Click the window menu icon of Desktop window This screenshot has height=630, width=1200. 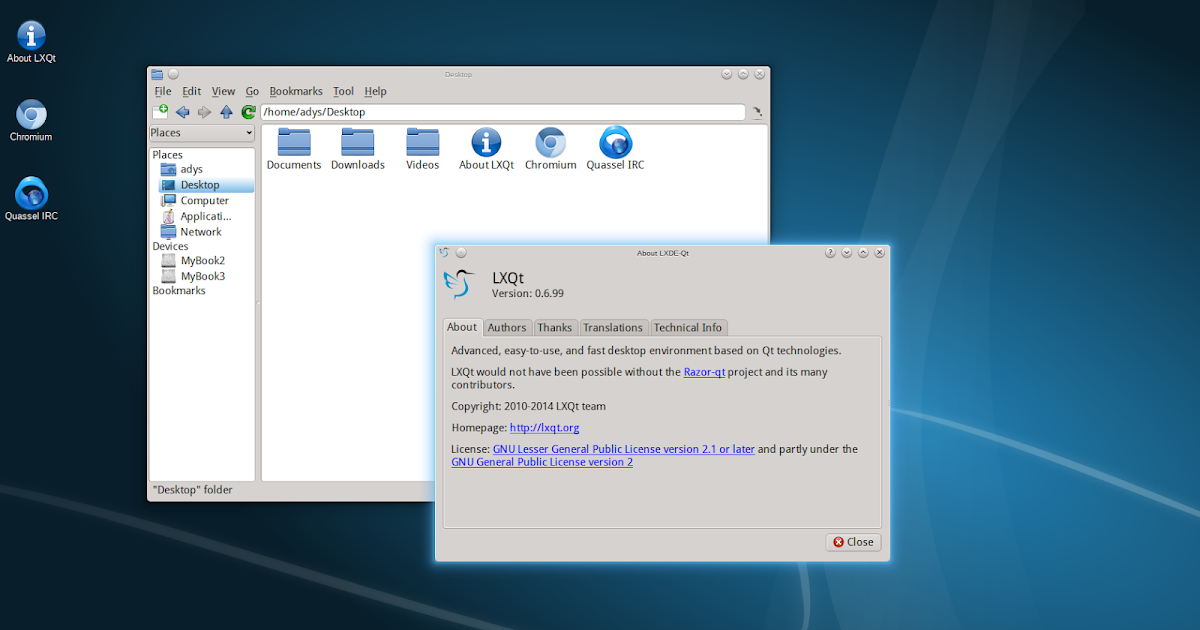click(x=156, y=74)
